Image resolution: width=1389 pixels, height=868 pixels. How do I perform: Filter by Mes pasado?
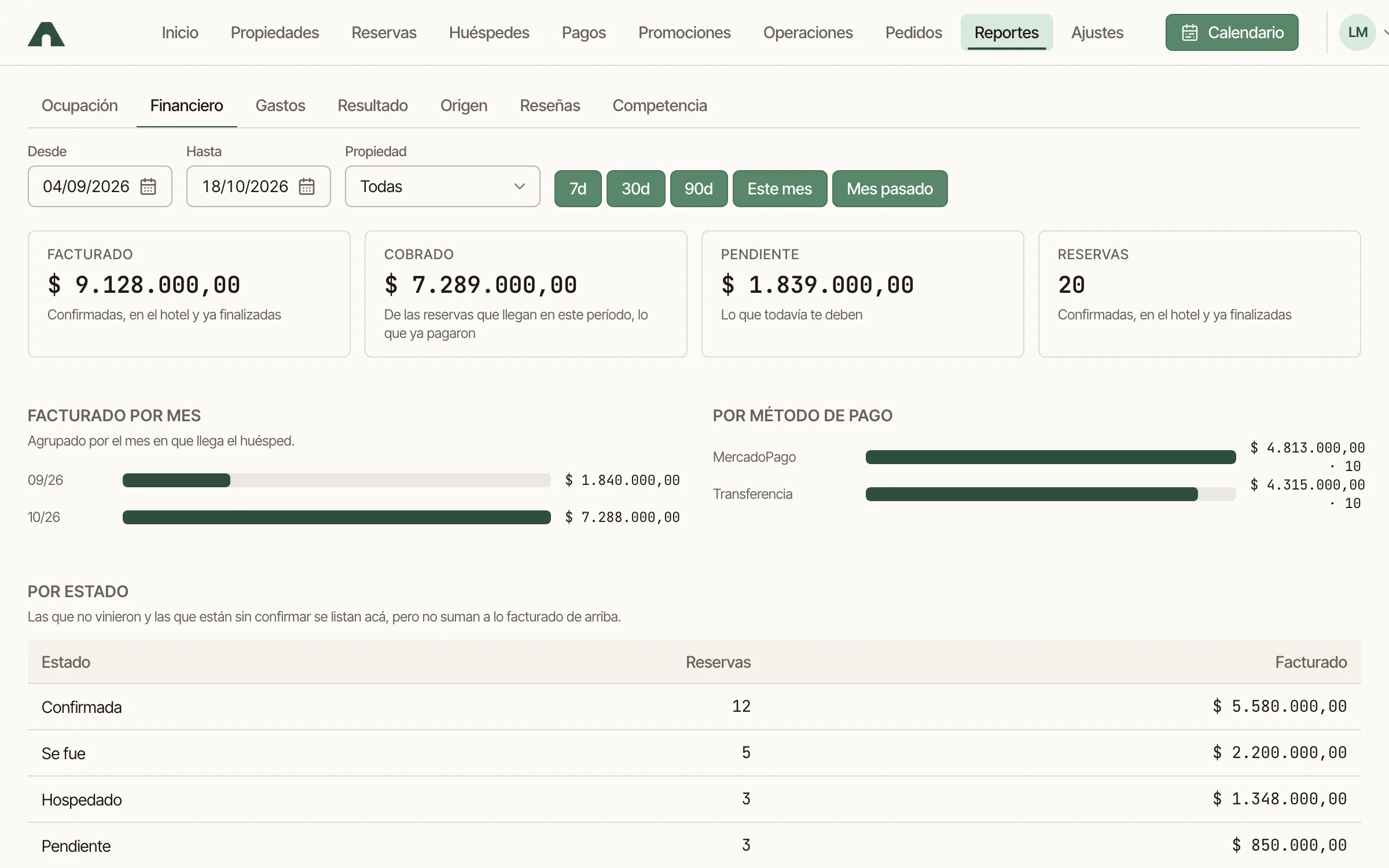tap(890, 189)
